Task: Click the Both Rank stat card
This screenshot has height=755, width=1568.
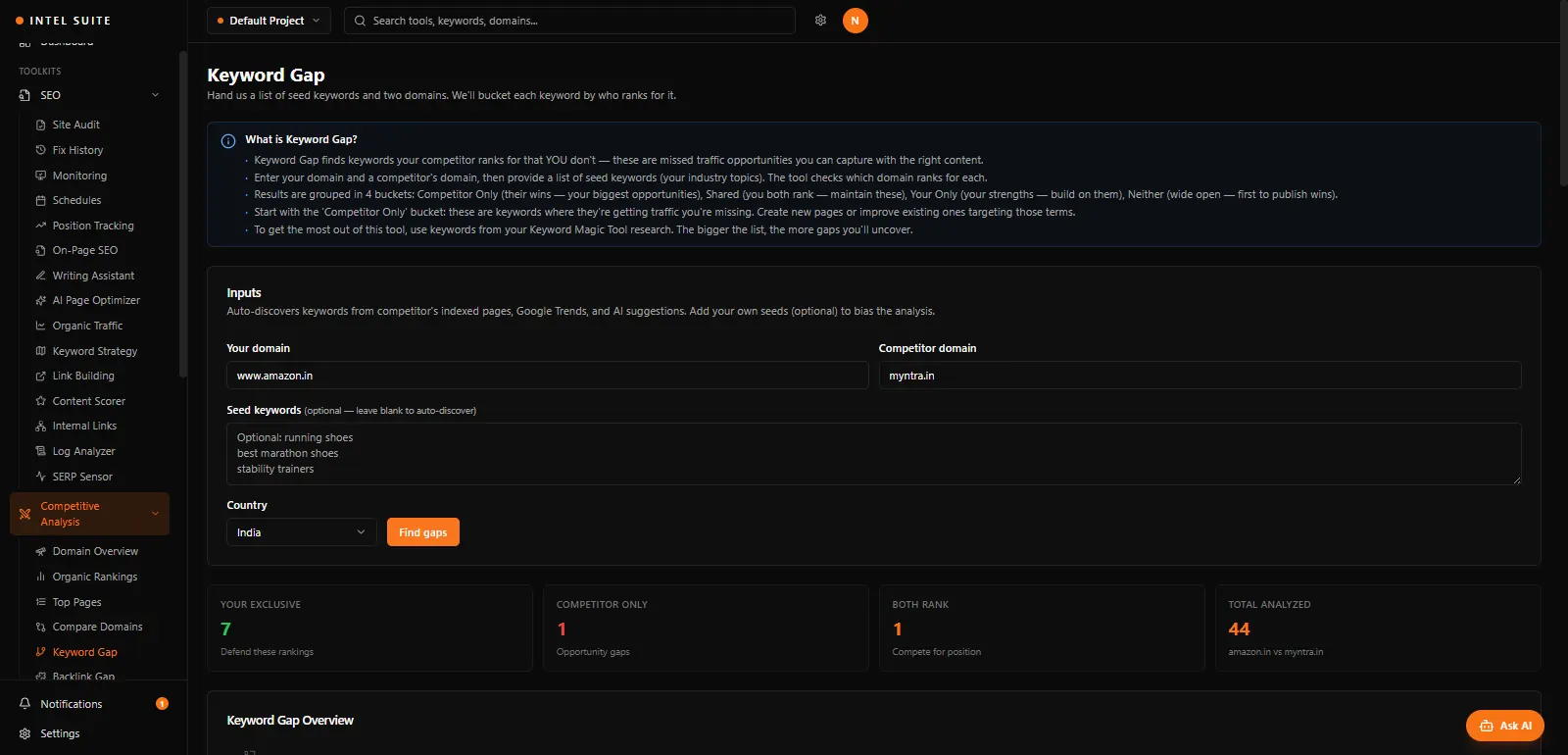Action: (1042, 629)
